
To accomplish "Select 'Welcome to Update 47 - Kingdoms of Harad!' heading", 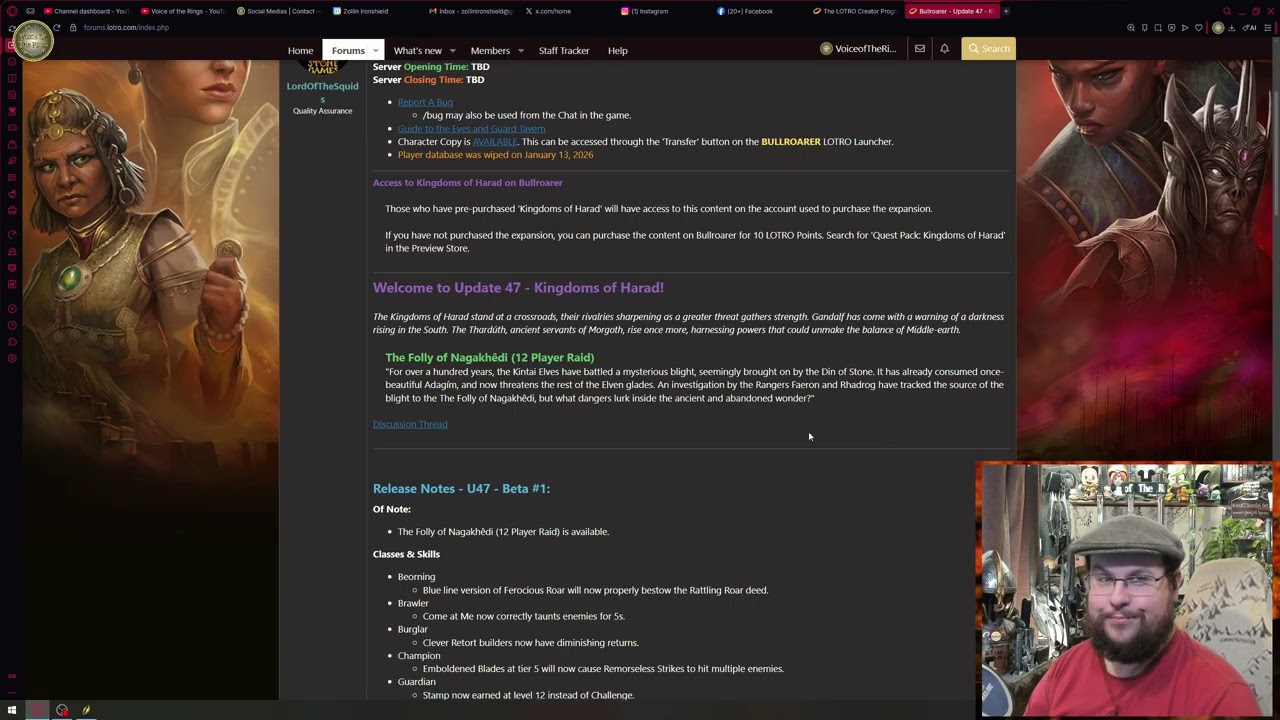I will pyautogui.click(x=518, y=288).
